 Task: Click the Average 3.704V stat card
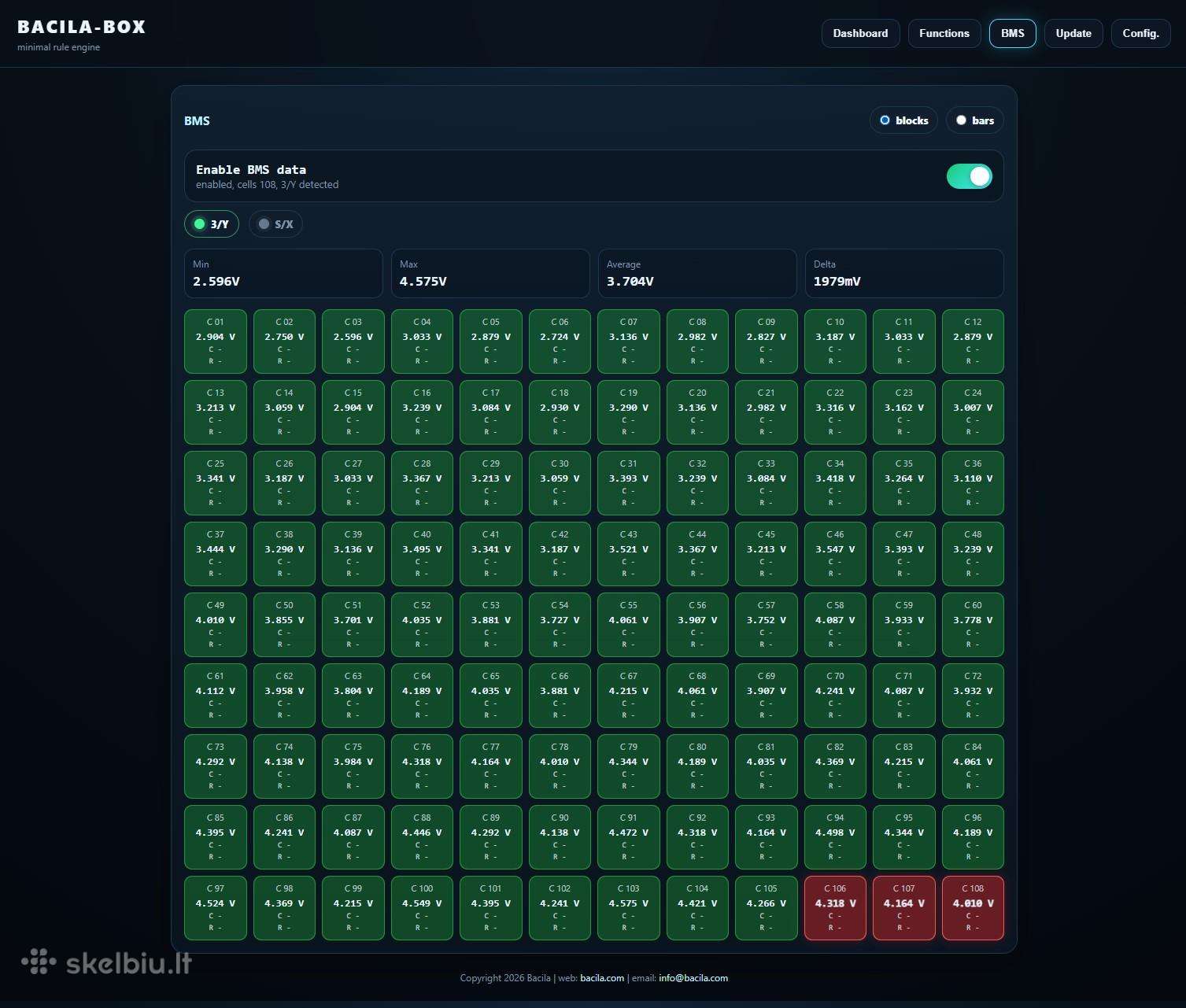coord(697,274)
